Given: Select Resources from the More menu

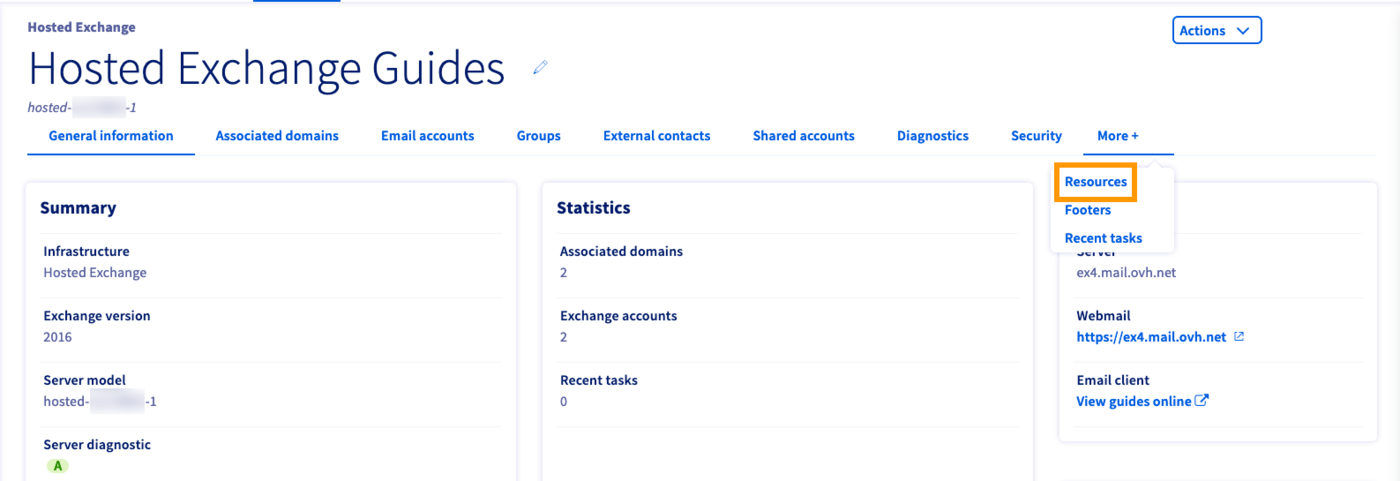Looking at the screenshot, I should coord(1095,182).
